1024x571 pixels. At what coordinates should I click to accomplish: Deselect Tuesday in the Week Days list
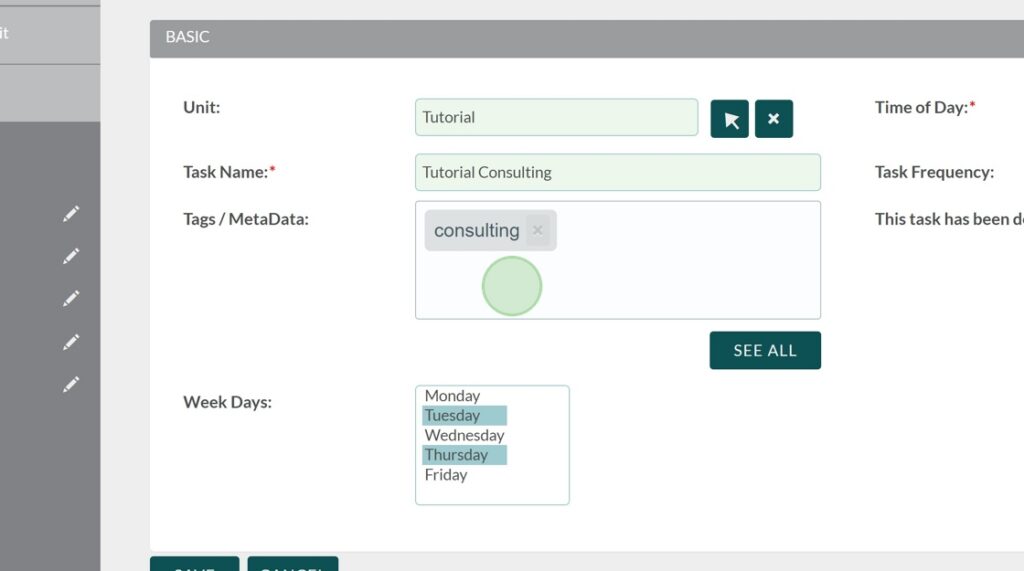(x=452, y=416)
